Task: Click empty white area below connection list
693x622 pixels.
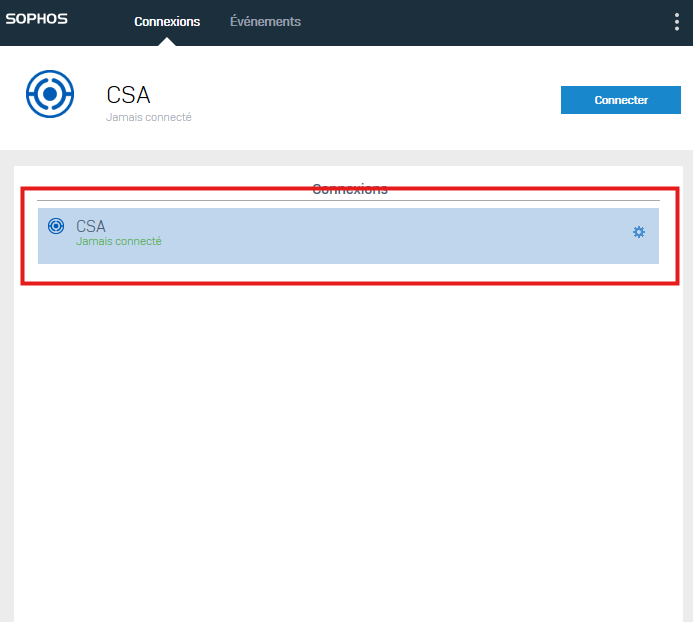Action: coord(348,442)
